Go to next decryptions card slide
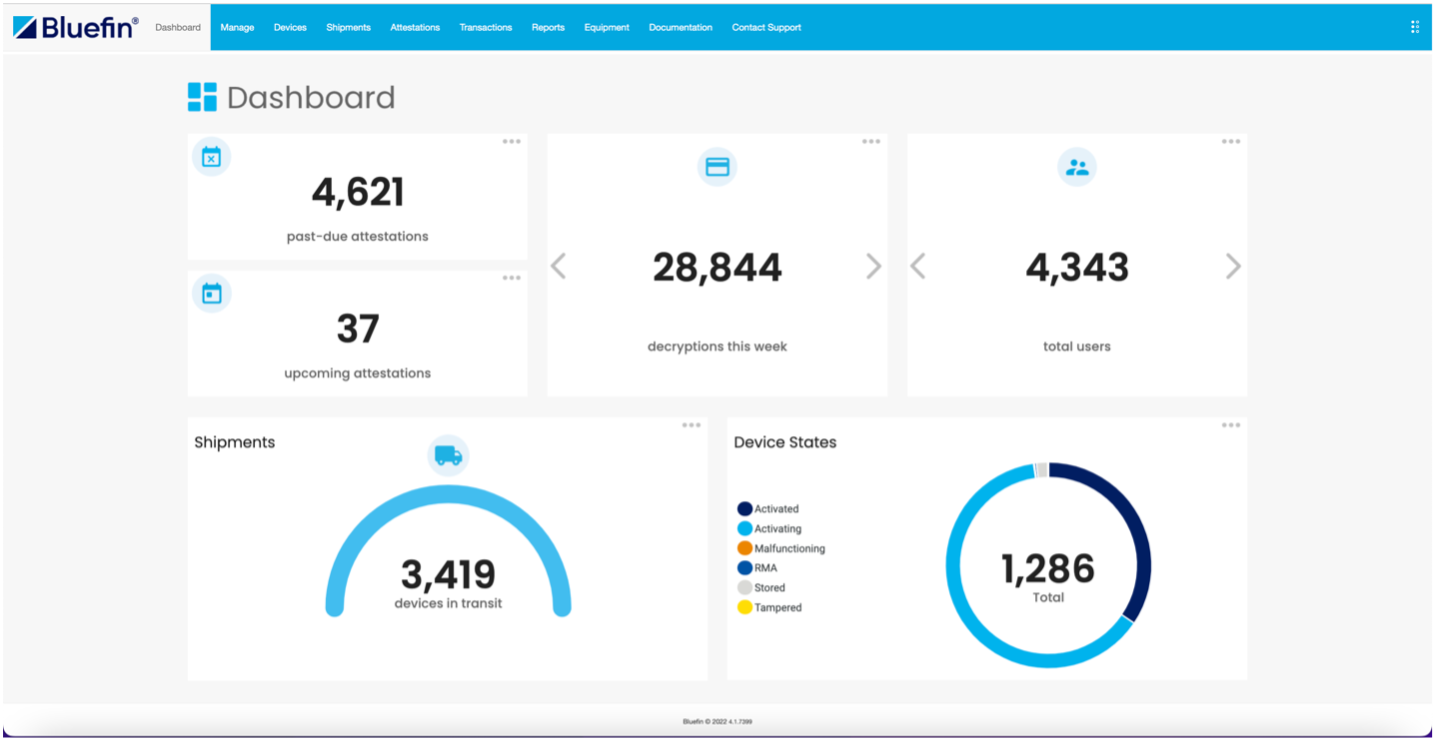The image size is (1439, 745). pyautogui.click(x=873, y=266)
